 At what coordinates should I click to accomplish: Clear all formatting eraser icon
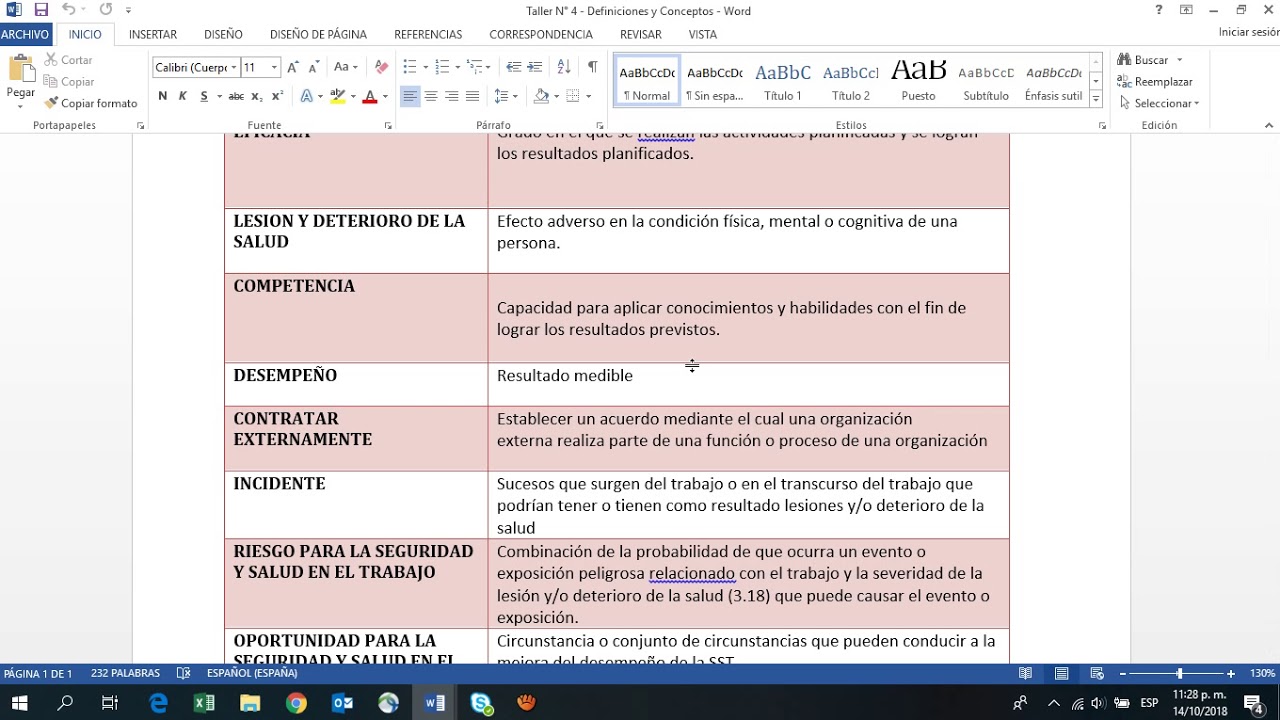pos(381,67)
